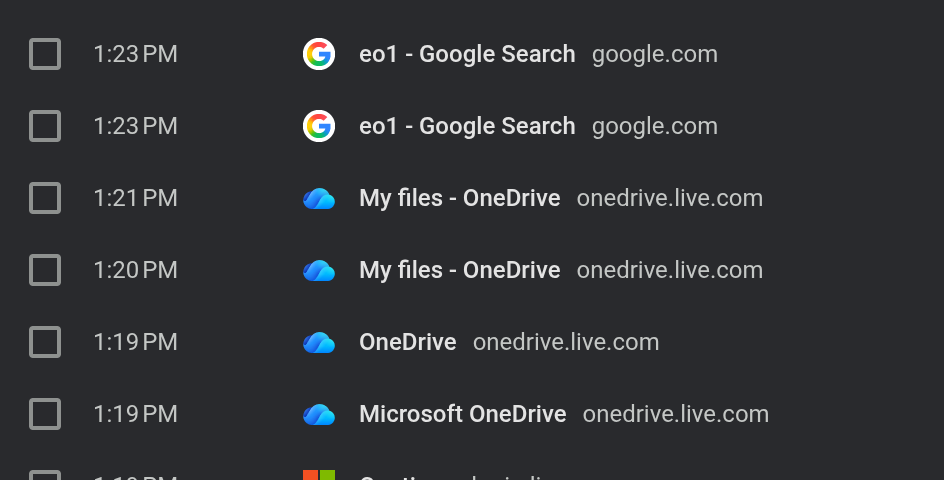Check the box next to the OneDrive 1:19 PM entry

click(45, 342)
